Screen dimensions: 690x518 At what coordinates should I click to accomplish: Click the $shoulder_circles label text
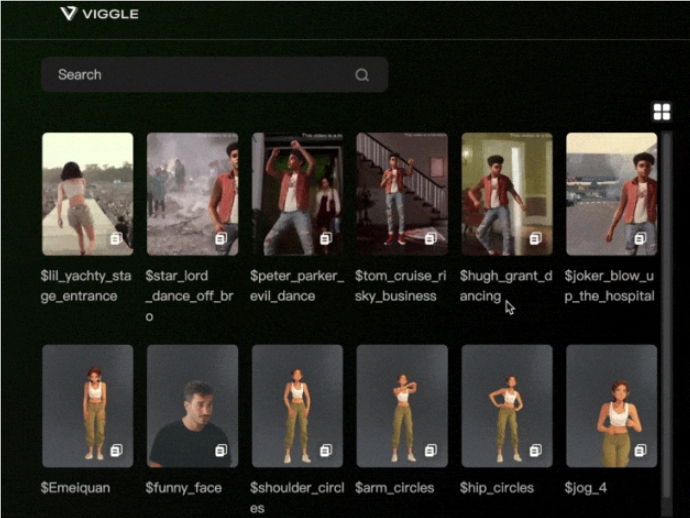(x=297, y=498)
